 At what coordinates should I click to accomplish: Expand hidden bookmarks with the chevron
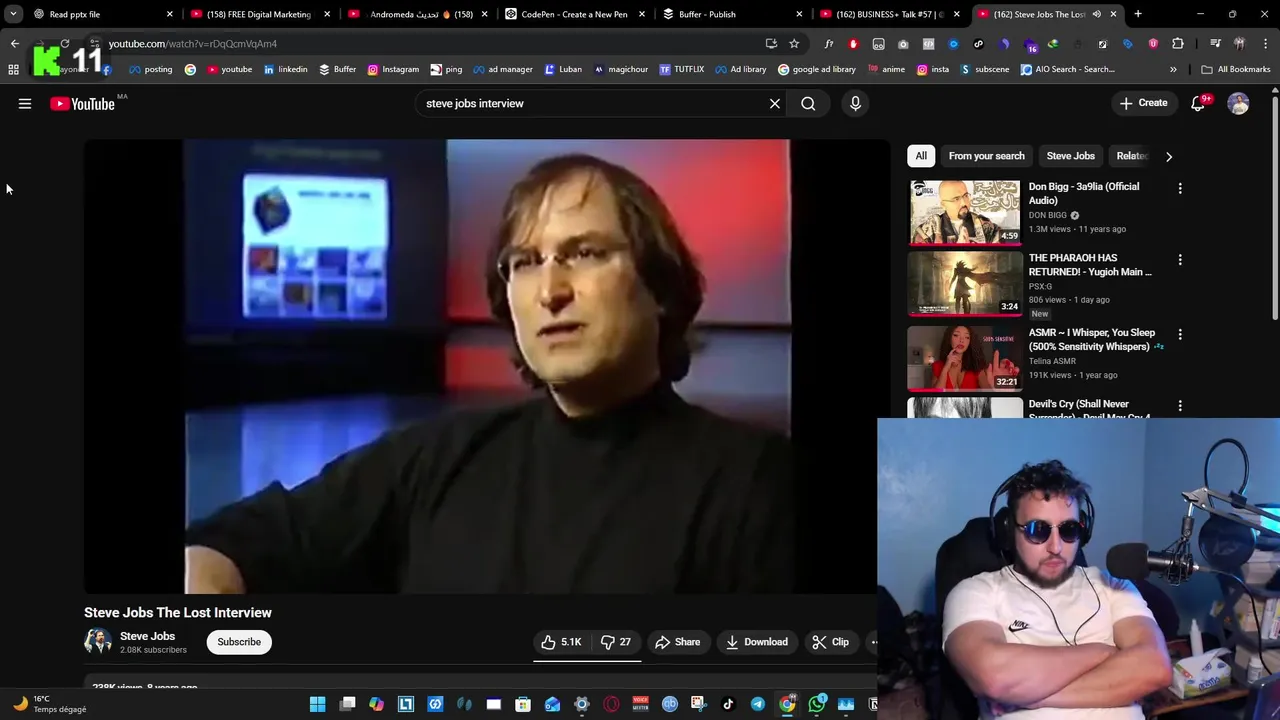pyautogui.click(x=1173, y=69)
